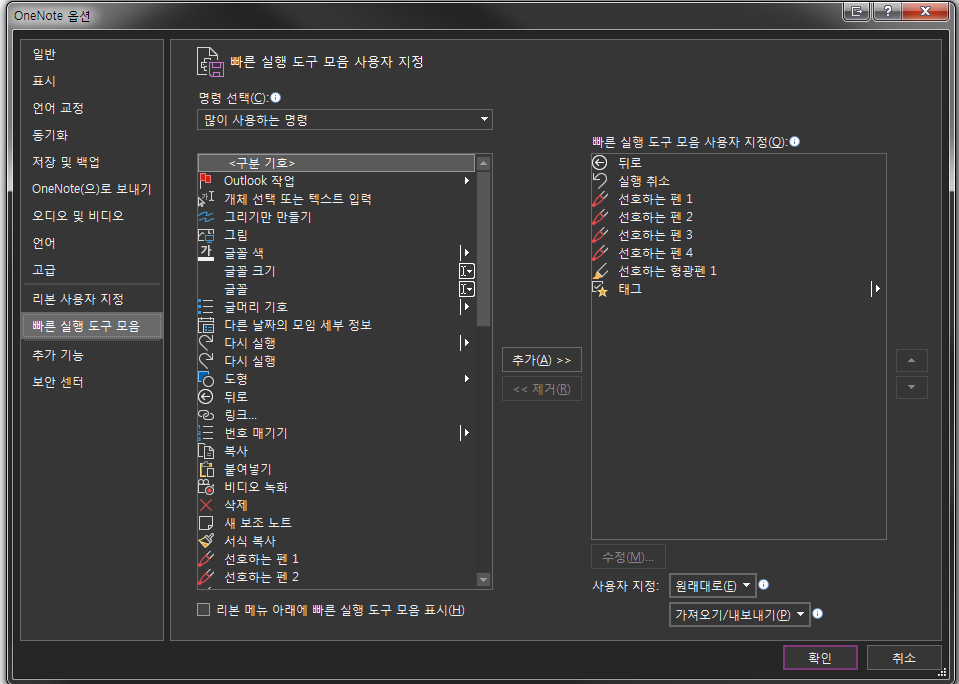Click the 추가(A) >> button

pos(541,360)
